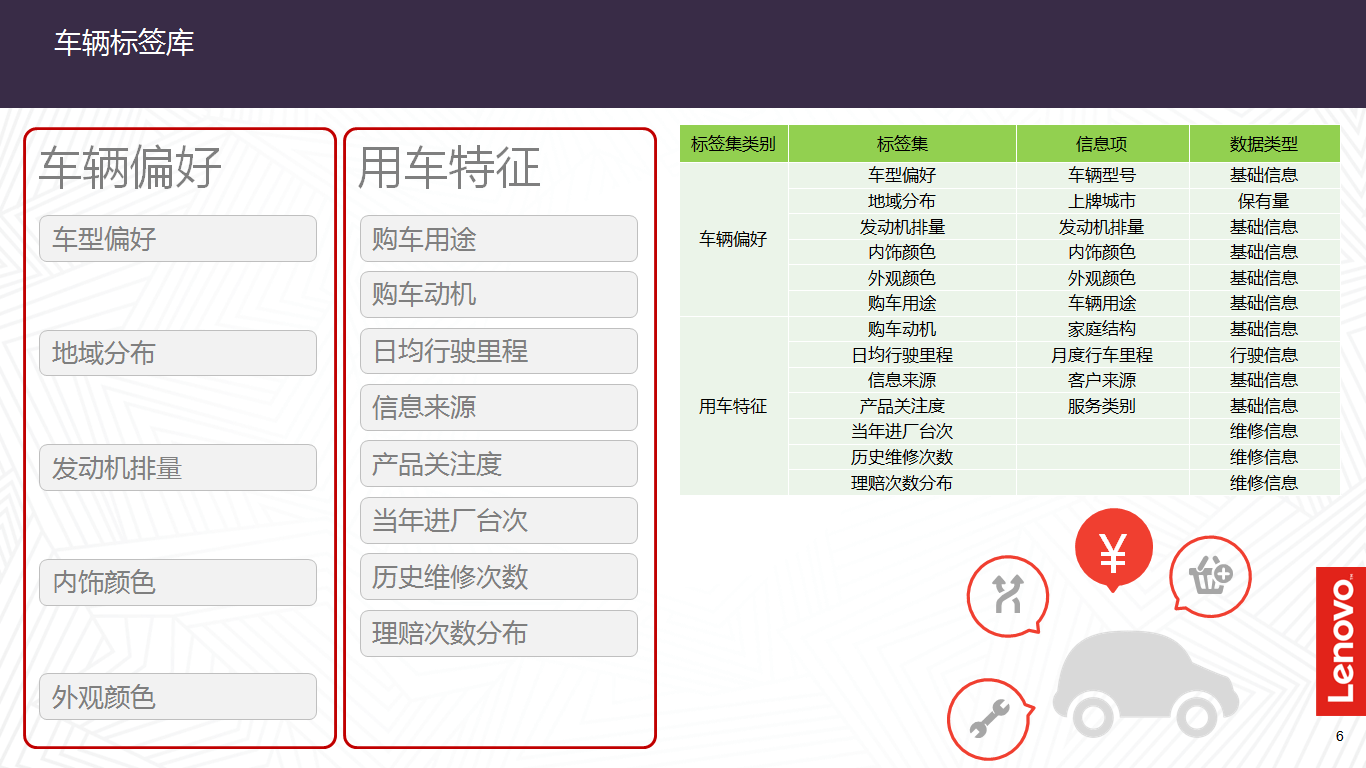
Task: Click the crossing route arrows bubble icon
Action: tap(1007, 596)
